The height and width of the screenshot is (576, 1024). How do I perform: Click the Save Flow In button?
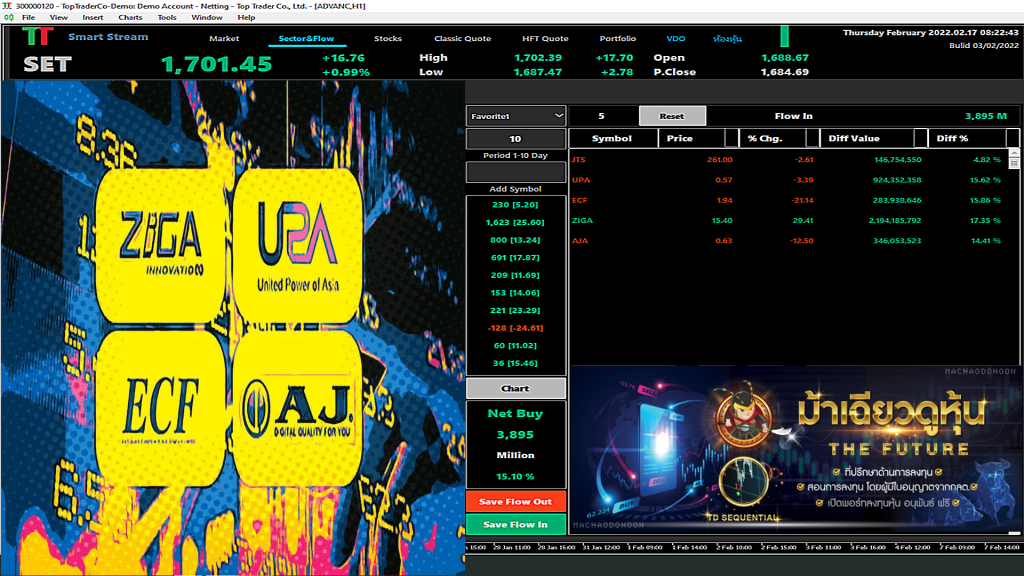click(x=515, y=524)
